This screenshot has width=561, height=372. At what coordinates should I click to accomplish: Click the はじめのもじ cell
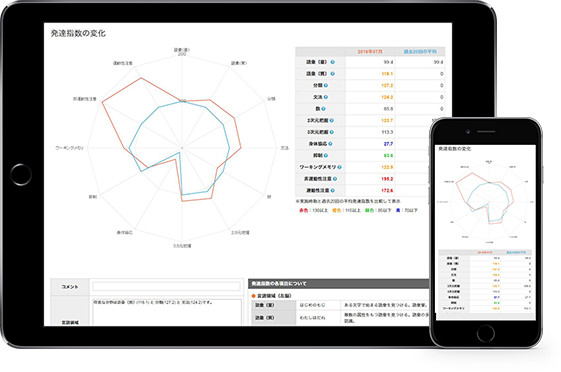[x=313, y=305]
